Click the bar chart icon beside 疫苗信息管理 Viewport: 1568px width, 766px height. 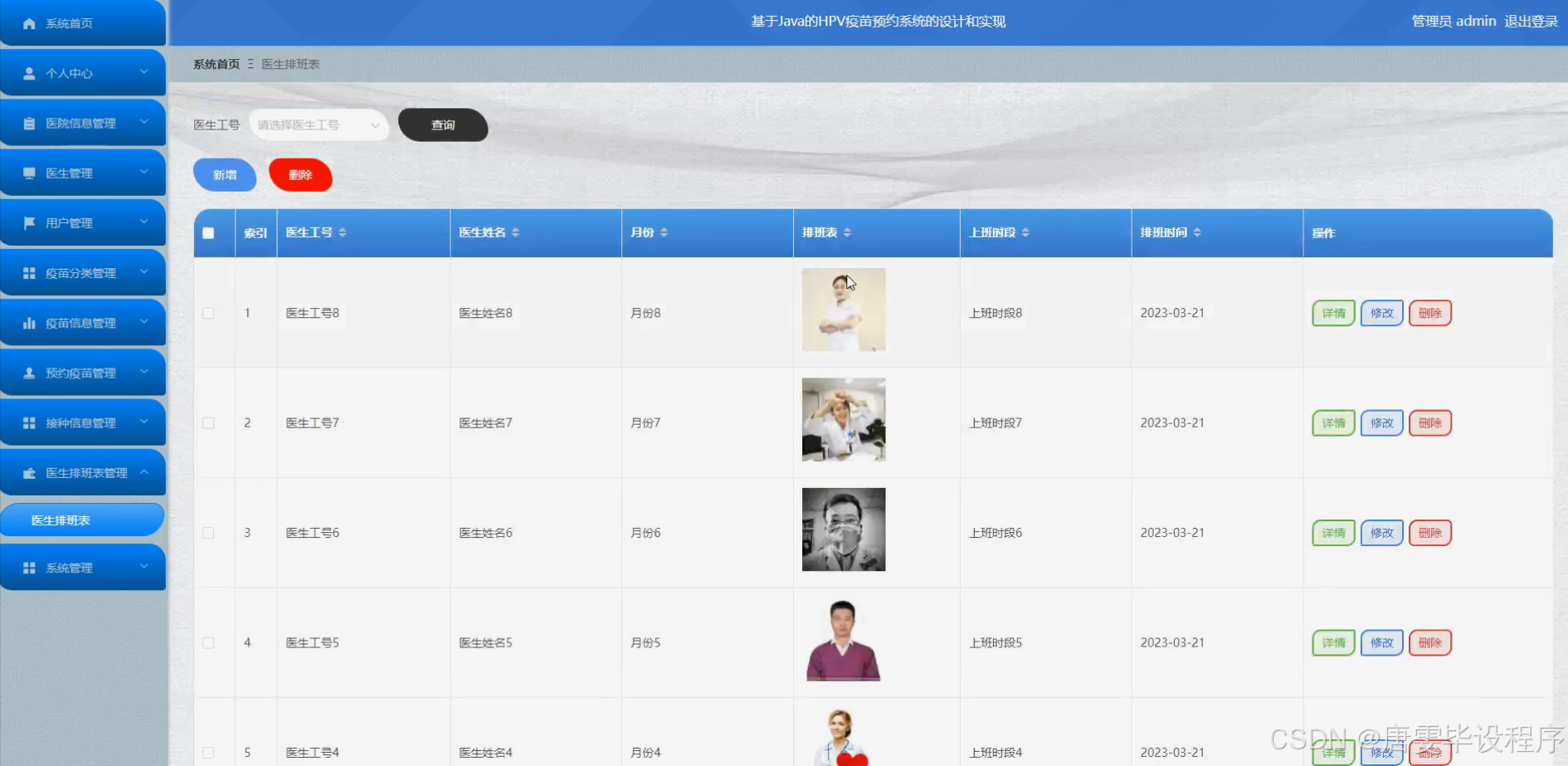pos(29,322)
